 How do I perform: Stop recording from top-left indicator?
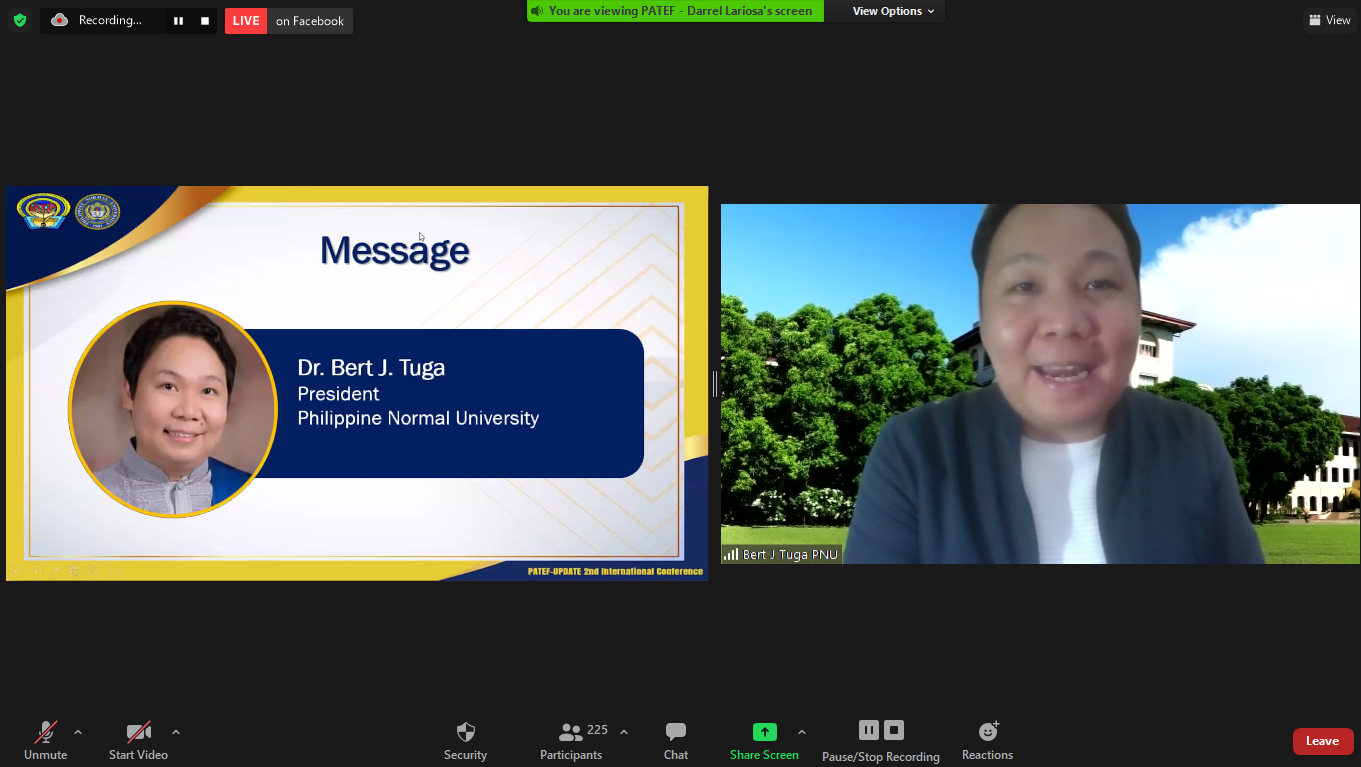(x=205, y=21)
